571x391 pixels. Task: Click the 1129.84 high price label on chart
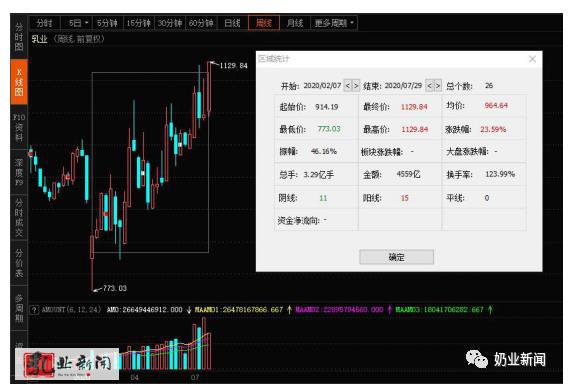(233, 66)
